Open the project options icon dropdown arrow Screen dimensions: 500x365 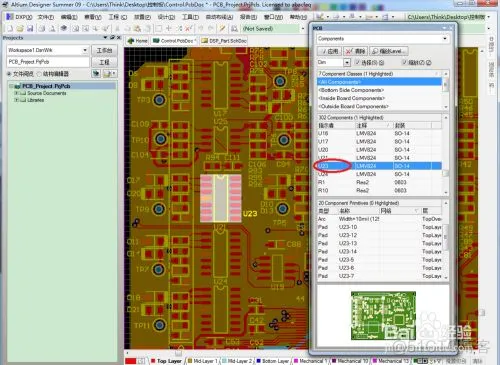click(x=114, y=73)
